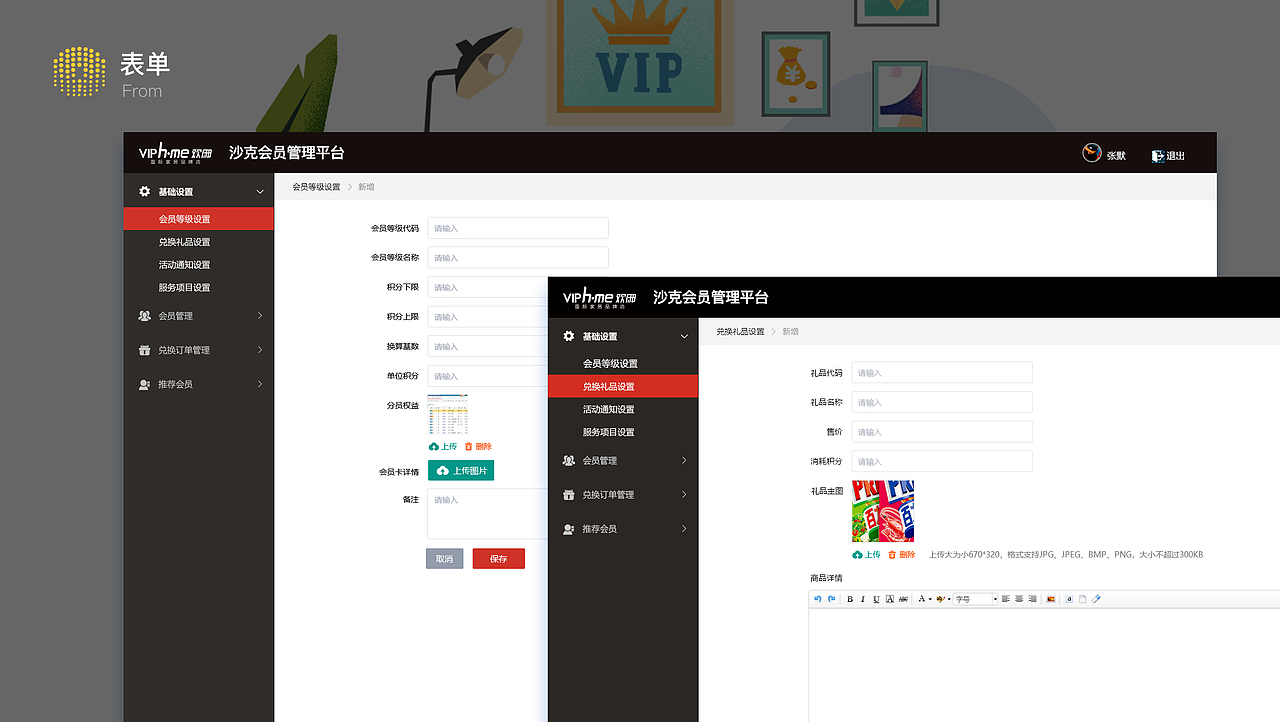Toggle bold formatting in the editor
This screenshot has width=1280, height=722.
(850, 599)
